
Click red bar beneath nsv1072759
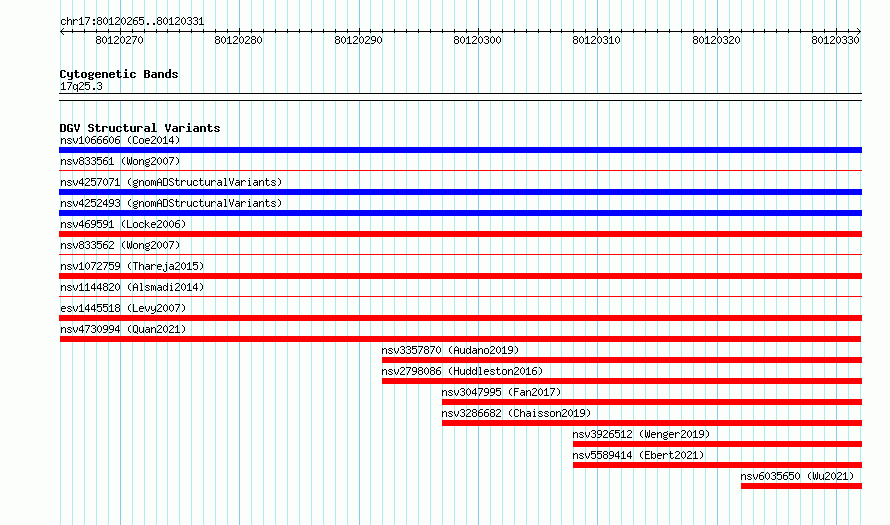(x=460, y=276)
